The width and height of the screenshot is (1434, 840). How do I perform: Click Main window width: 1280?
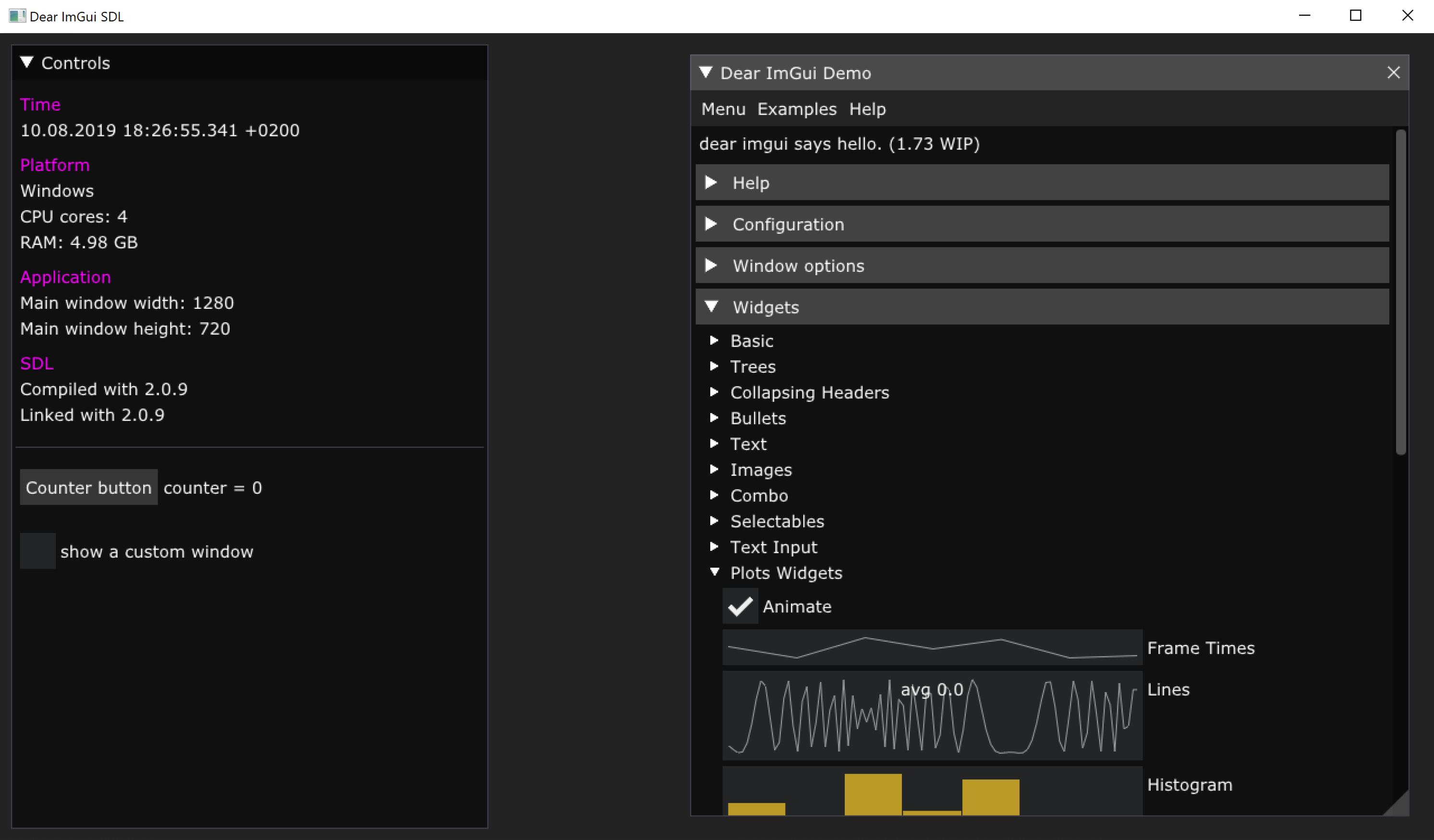(x=127, y=303)
